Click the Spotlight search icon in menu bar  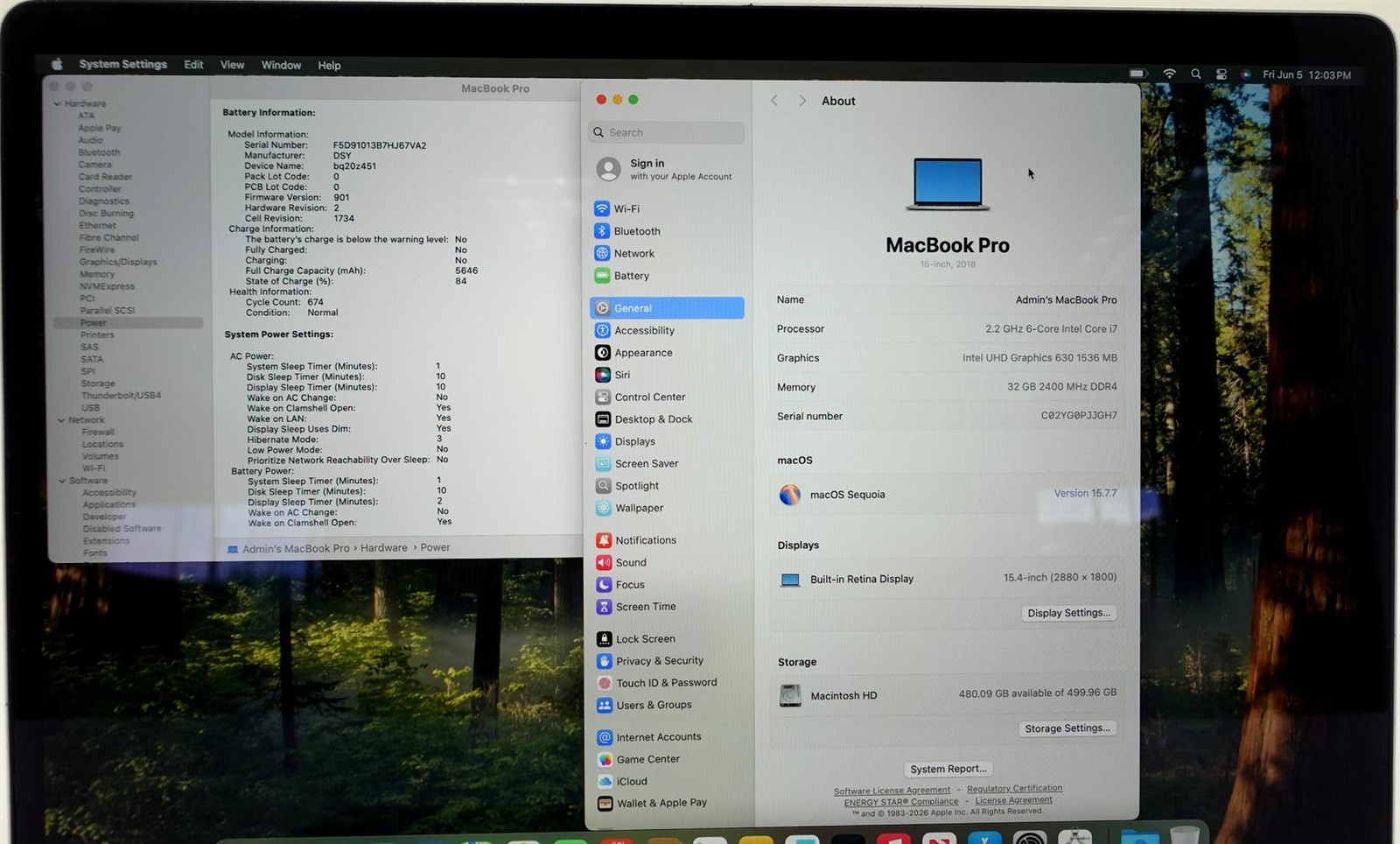pos(1195,74)
